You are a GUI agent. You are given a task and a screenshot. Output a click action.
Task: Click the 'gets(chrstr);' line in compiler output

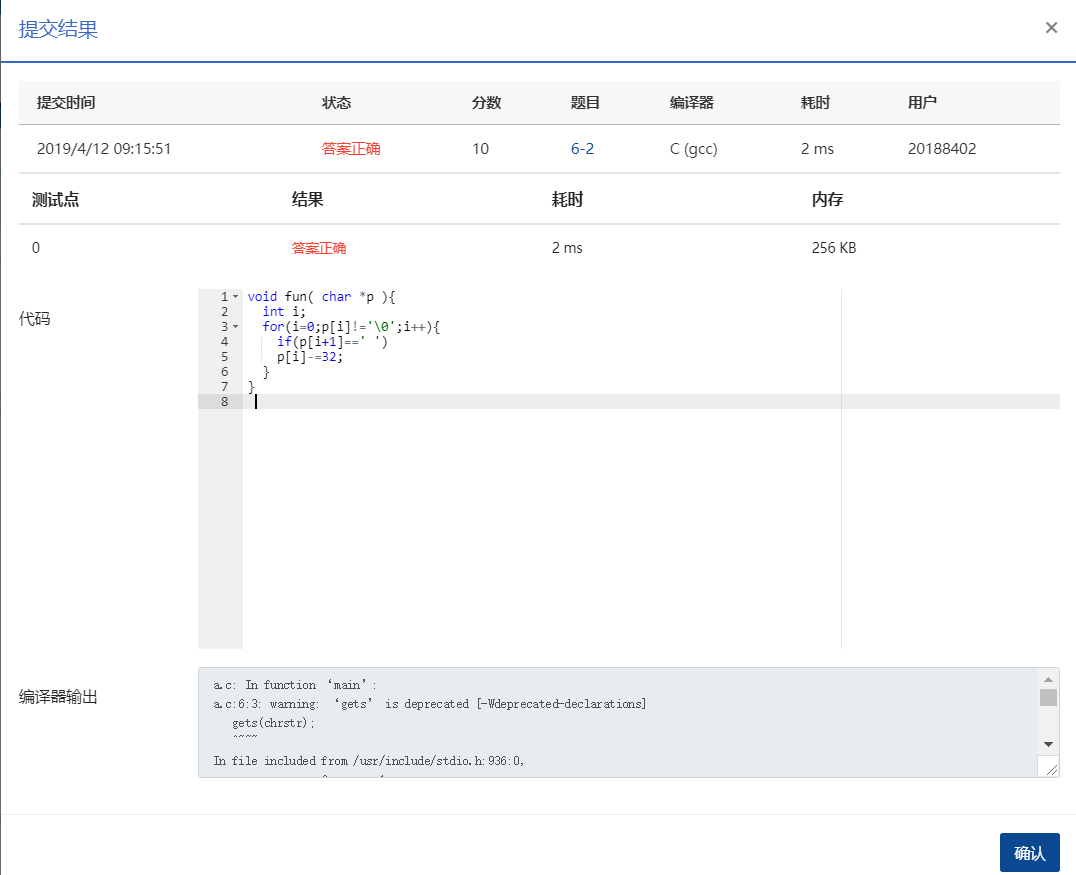click(273, 723)
